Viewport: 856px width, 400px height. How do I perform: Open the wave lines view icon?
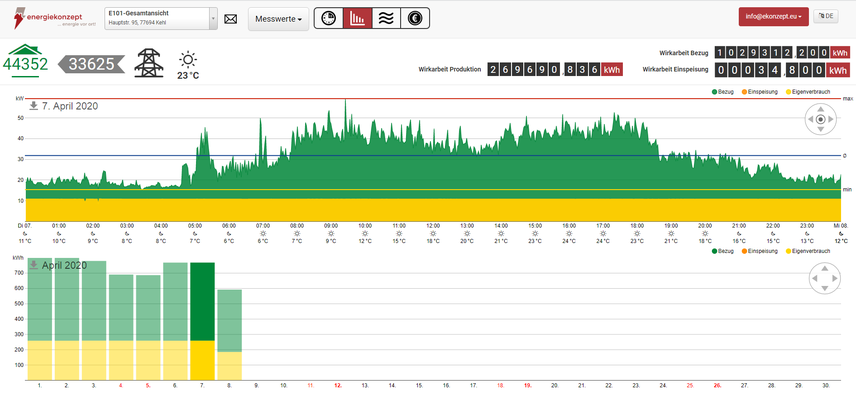pos(385,18)
